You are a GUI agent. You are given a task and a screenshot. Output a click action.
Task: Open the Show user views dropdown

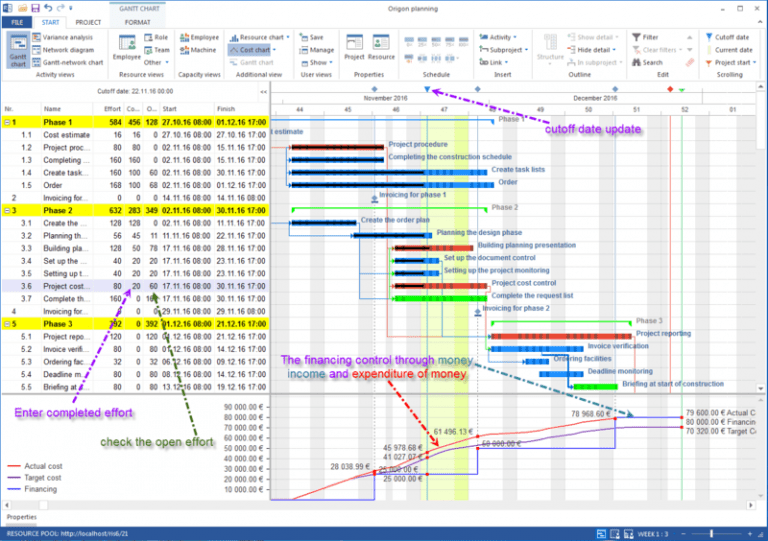tap(316, 63)
